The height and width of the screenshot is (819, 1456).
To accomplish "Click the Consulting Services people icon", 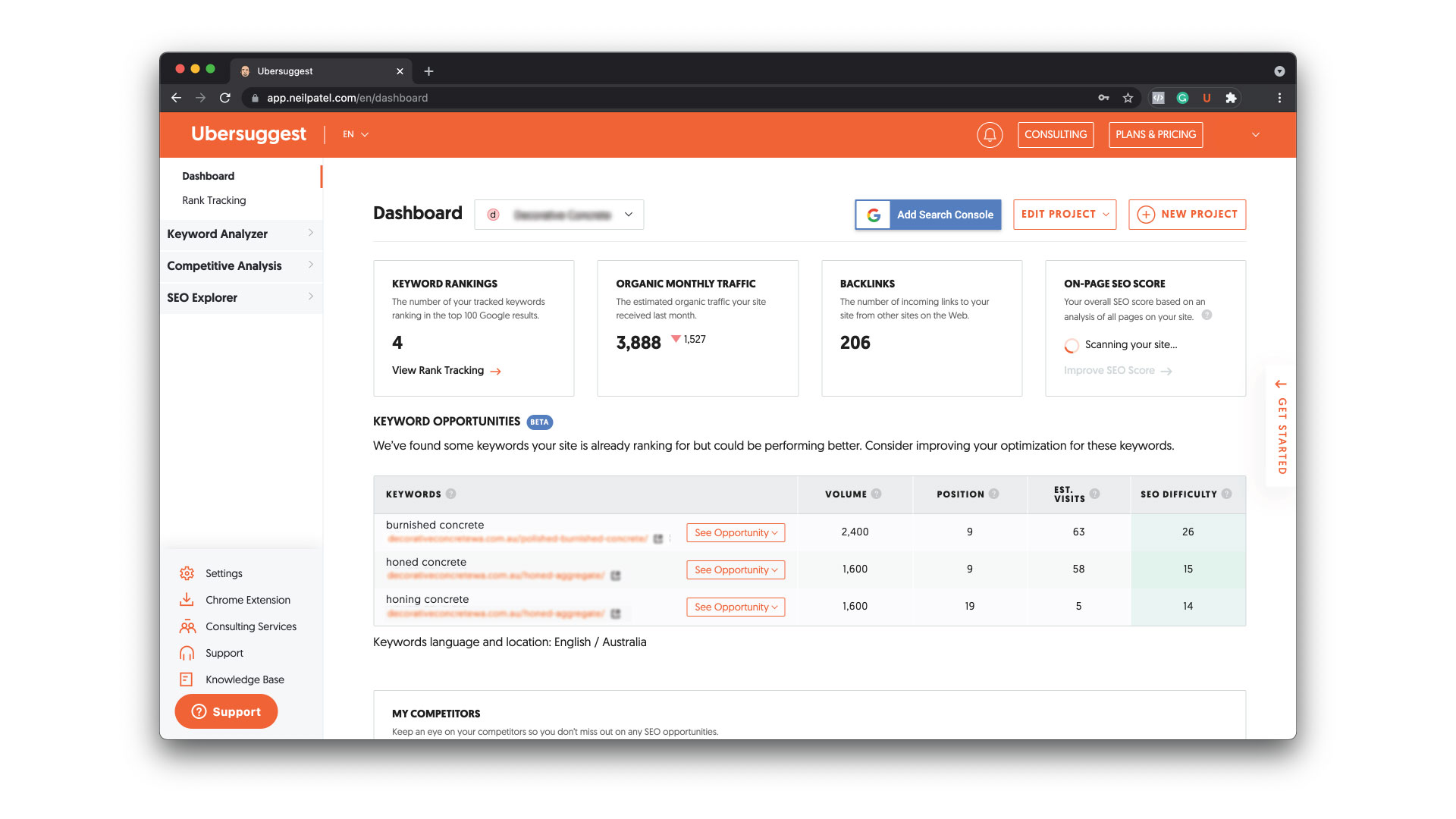I will [x=187, y=626].
